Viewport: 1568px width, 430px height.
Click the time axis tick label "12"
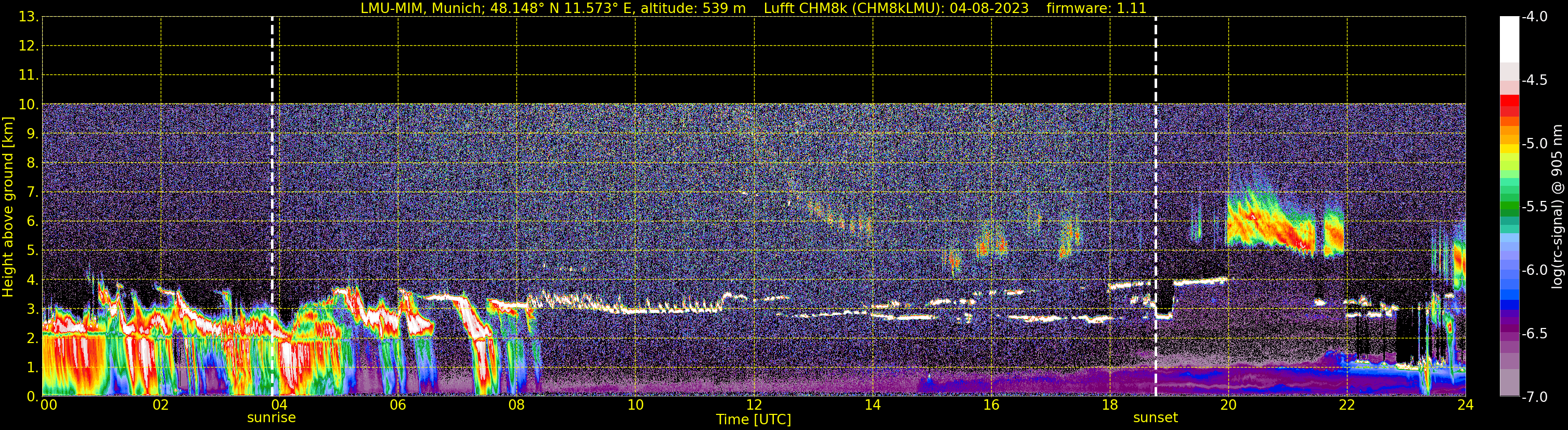(754, 405)
